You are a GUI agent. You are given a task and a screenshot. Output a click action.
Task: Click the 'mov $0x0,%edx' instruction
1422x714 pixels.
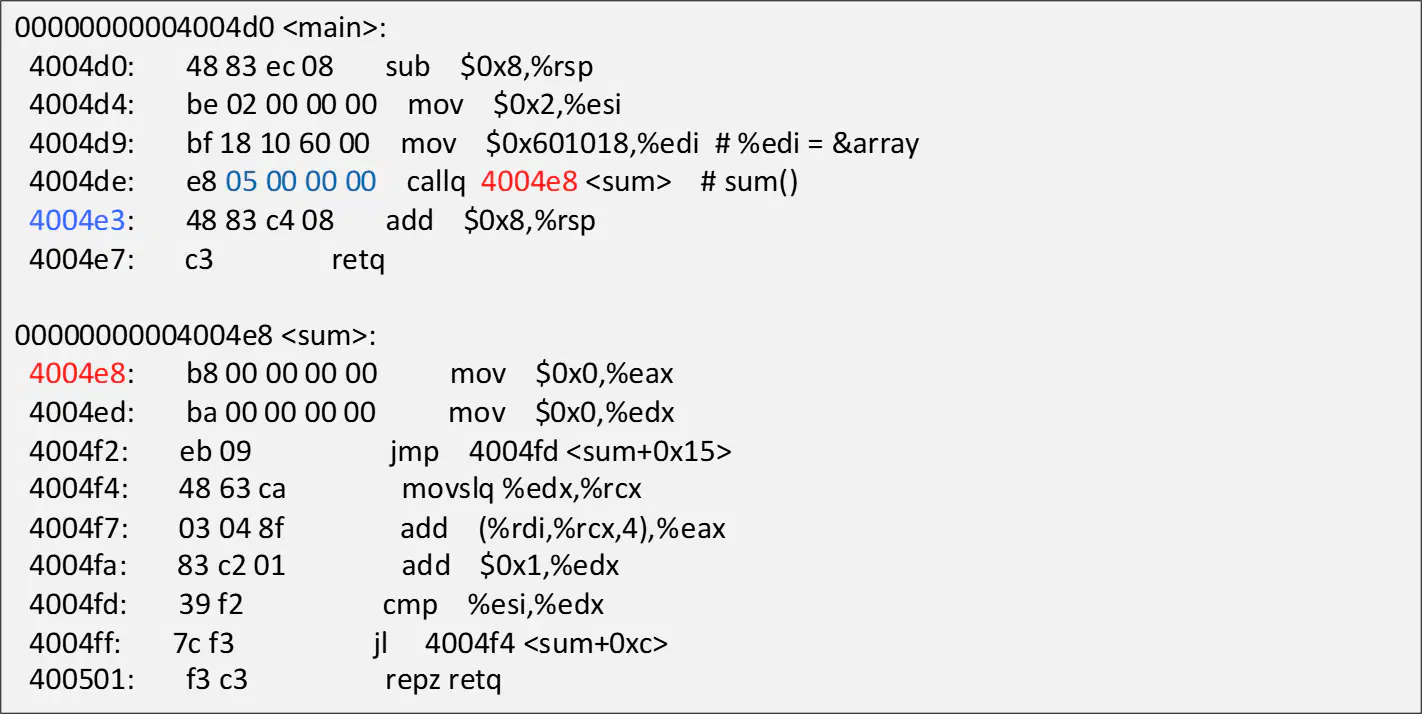(x=561, y=412)
